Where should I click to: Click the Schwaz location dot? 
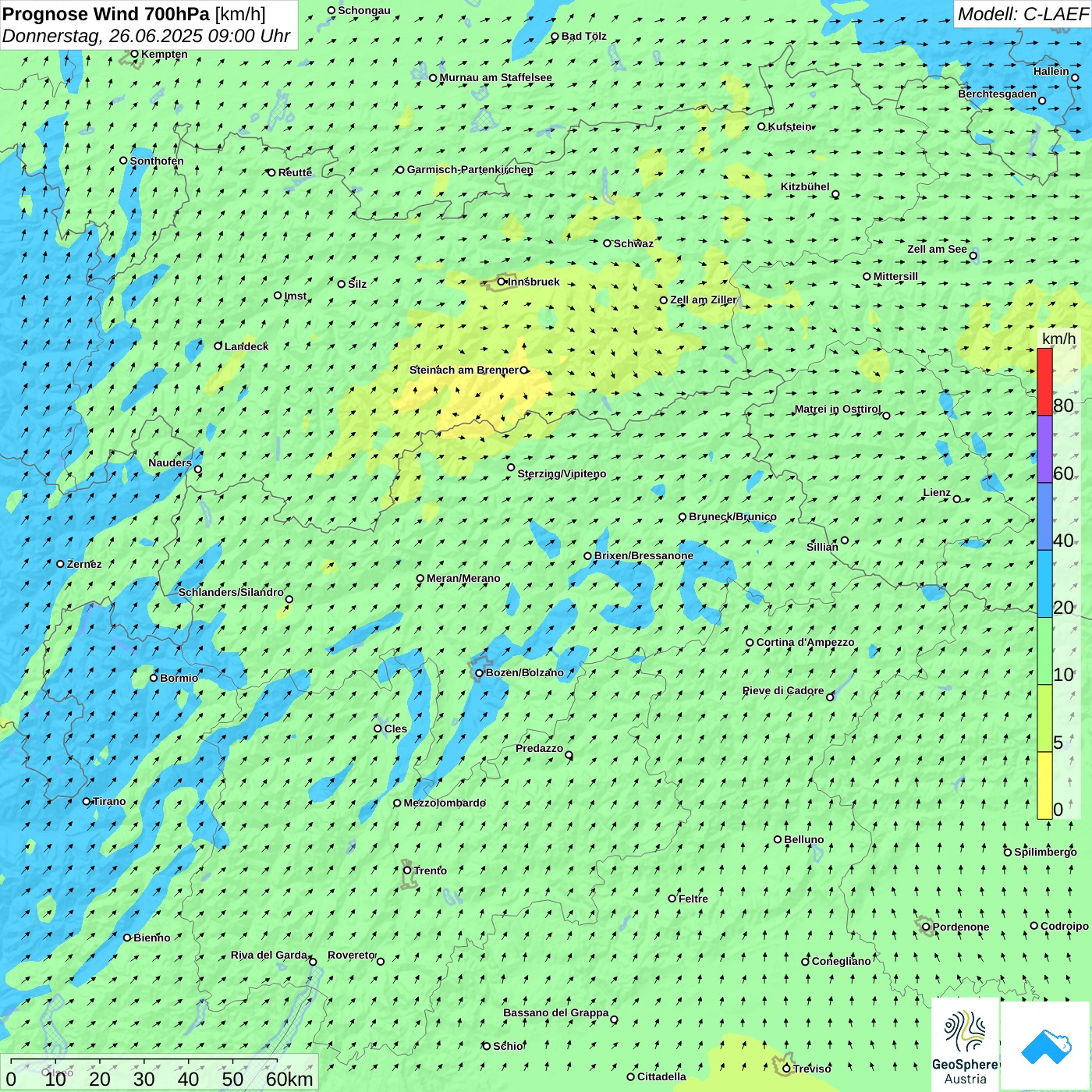pos(607,243)
